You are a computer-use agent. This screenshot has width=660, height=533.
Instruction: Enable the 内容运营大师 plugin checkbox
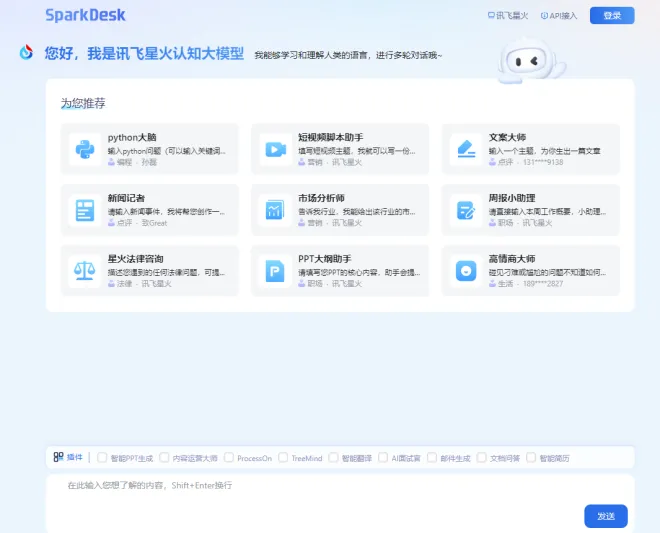click(x=164, y=457)
